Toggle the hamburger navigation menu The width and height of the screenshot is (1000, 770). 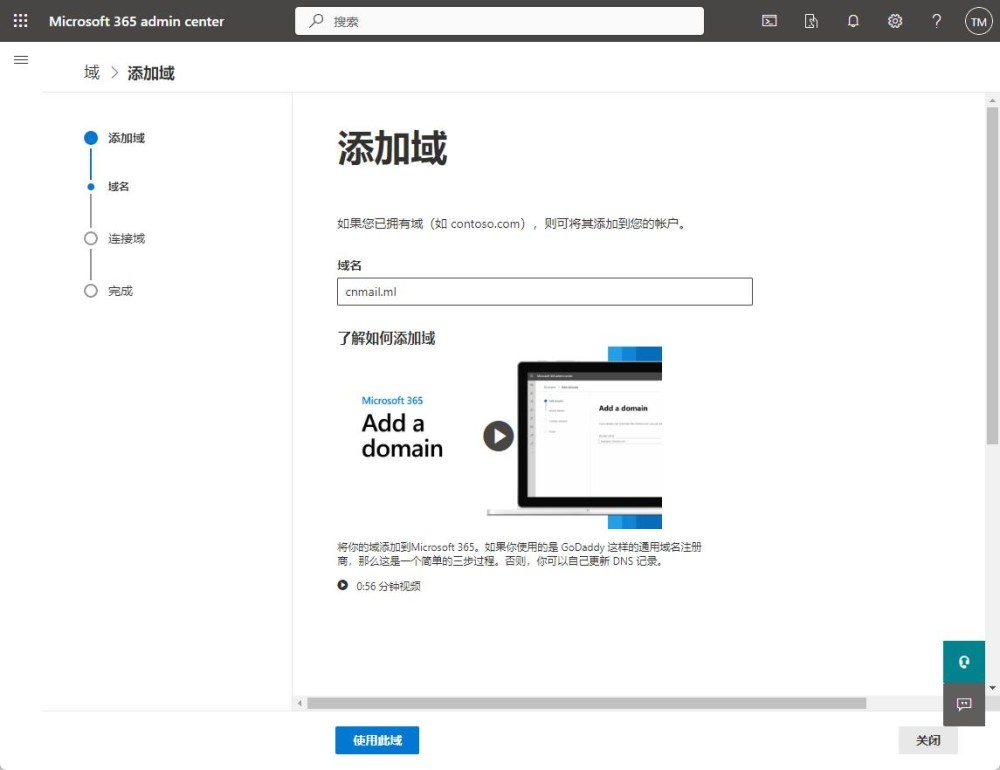20,60
